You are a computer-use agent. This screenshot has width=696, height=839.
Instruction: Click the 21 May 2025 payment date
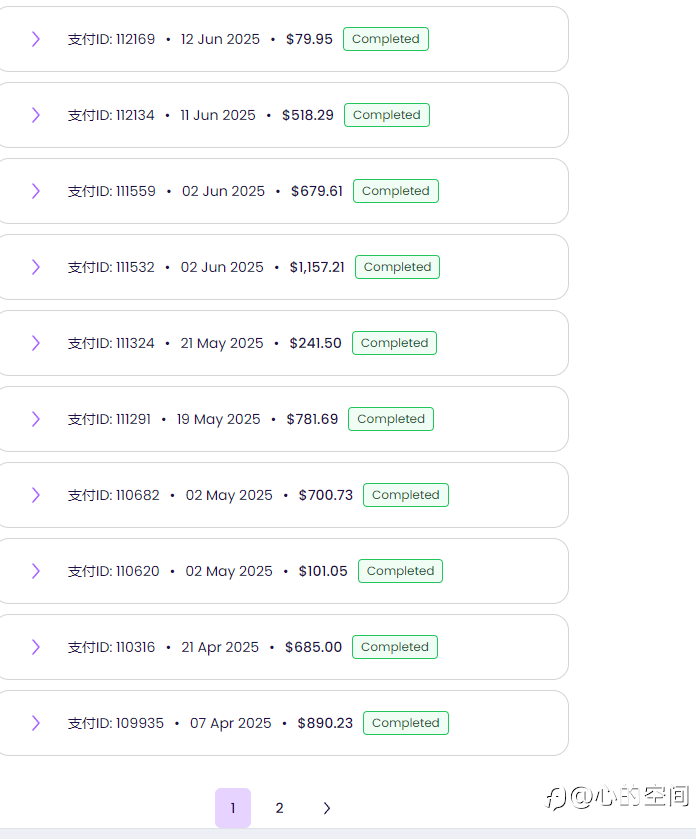coord(222,343)
